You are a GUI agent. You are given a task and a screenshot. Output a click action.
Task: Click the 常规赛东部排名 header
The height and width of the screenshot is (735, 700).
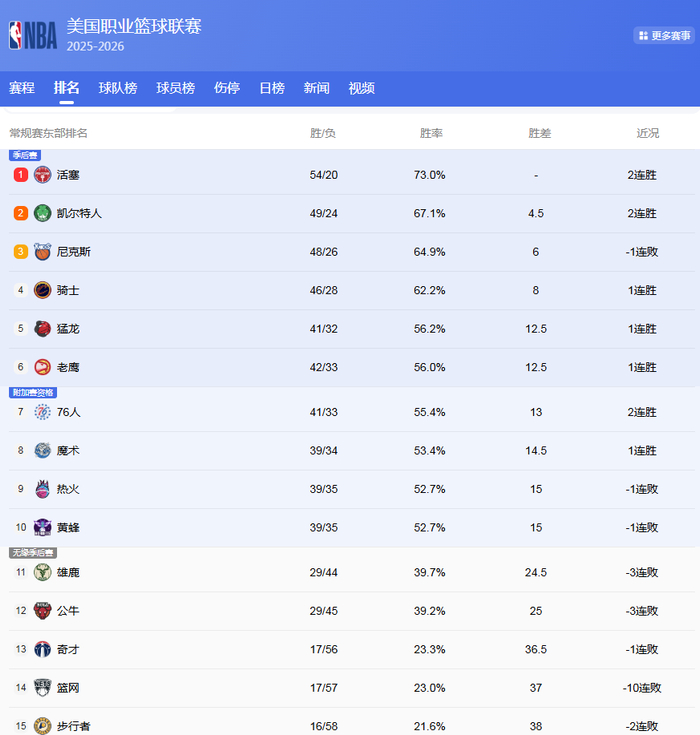pos(48,133)
